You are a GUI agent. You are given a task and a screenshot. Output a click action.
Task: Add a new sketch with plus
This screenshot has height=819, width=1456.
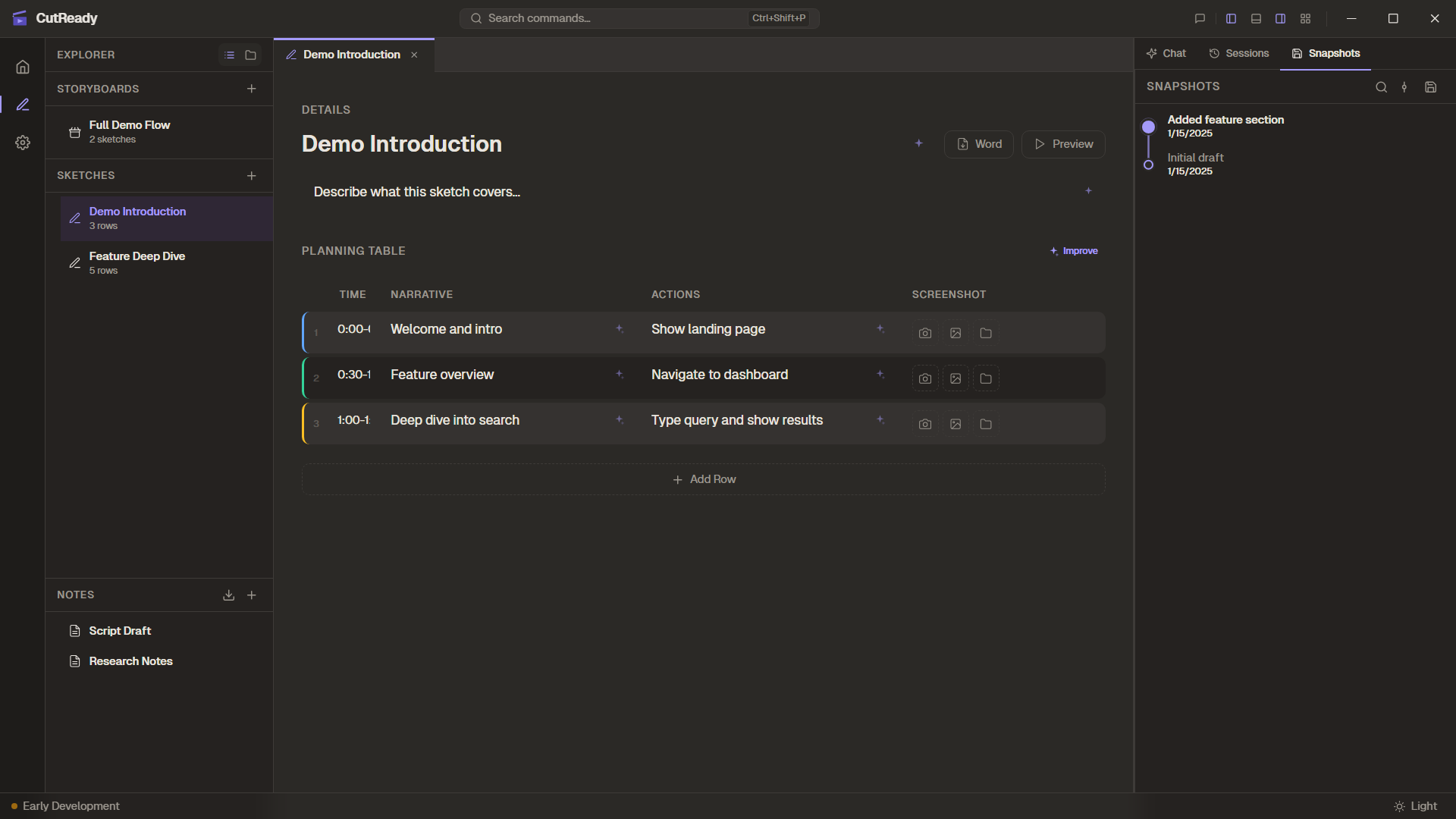click(x=251, y=176)
